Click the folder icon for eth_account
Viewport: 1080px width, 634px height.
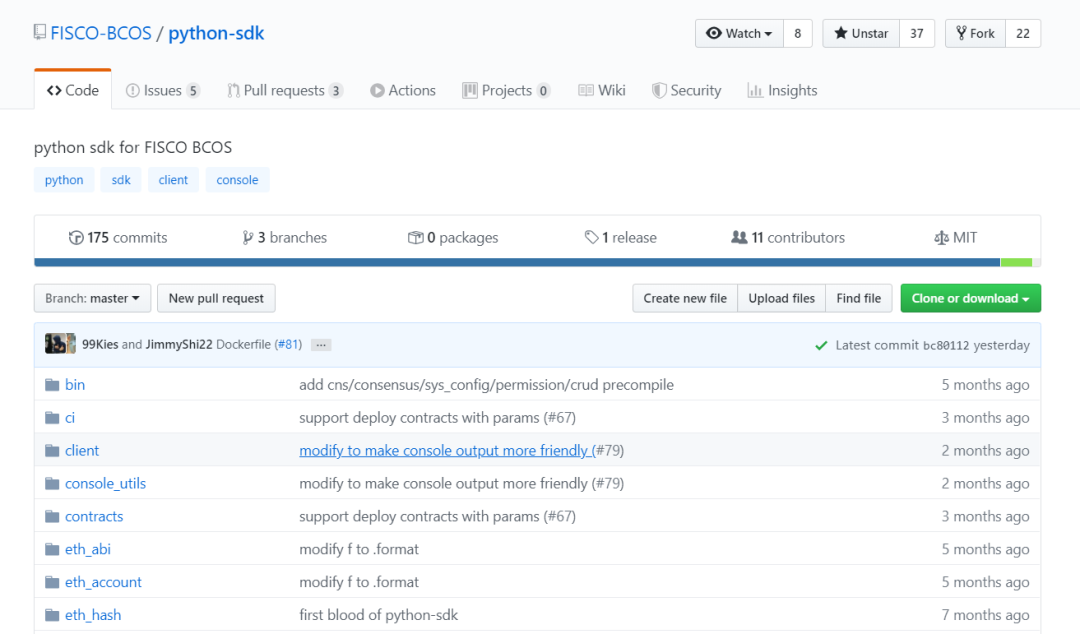click(52, 582)
